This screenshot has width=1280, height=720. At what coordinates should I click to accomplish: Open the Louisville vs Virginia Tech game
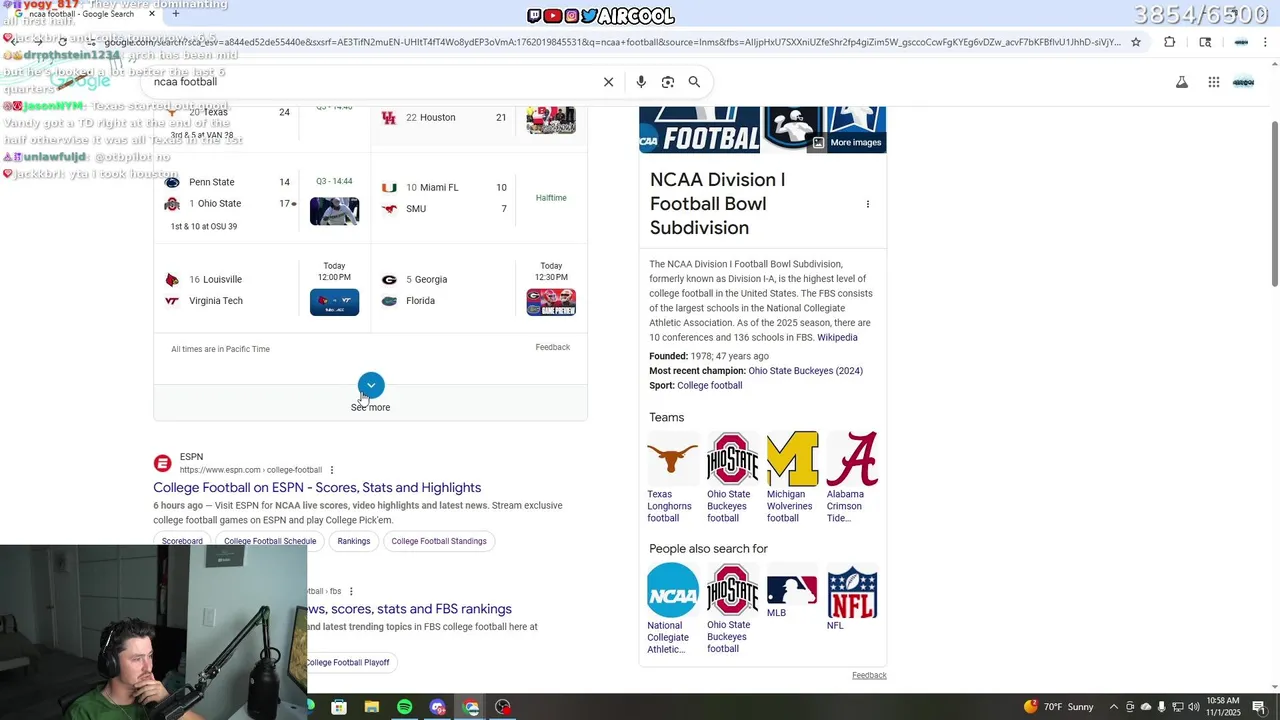pos(262,290)
